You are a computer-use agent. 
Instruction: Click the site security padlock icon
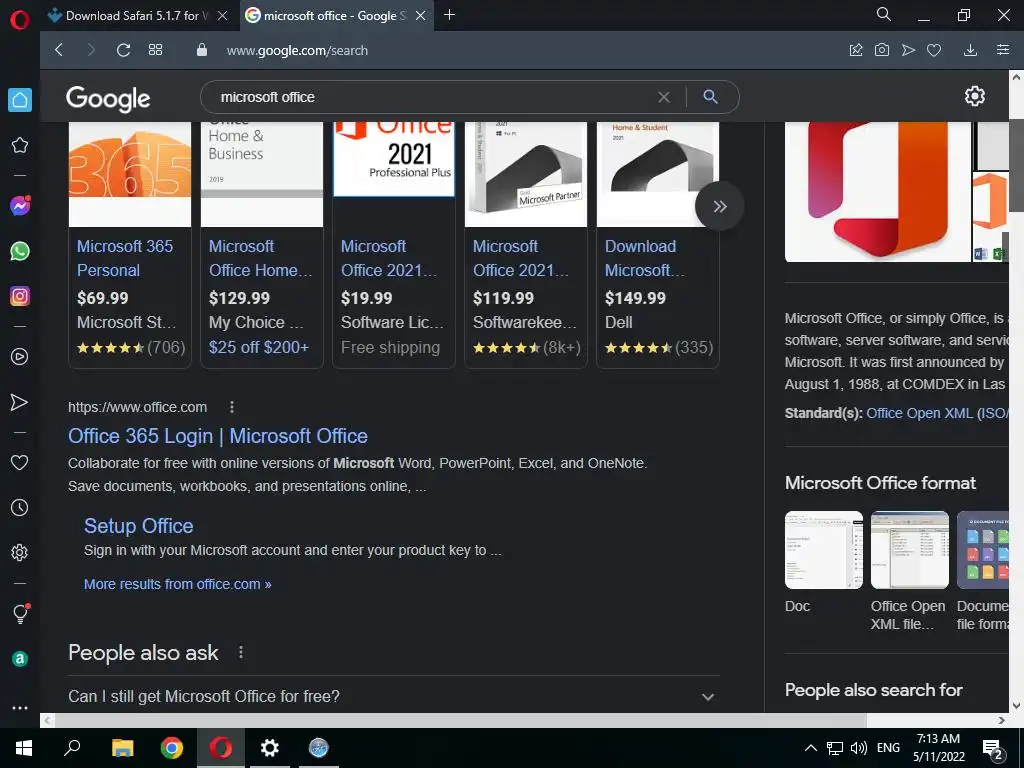click(202, 50)
